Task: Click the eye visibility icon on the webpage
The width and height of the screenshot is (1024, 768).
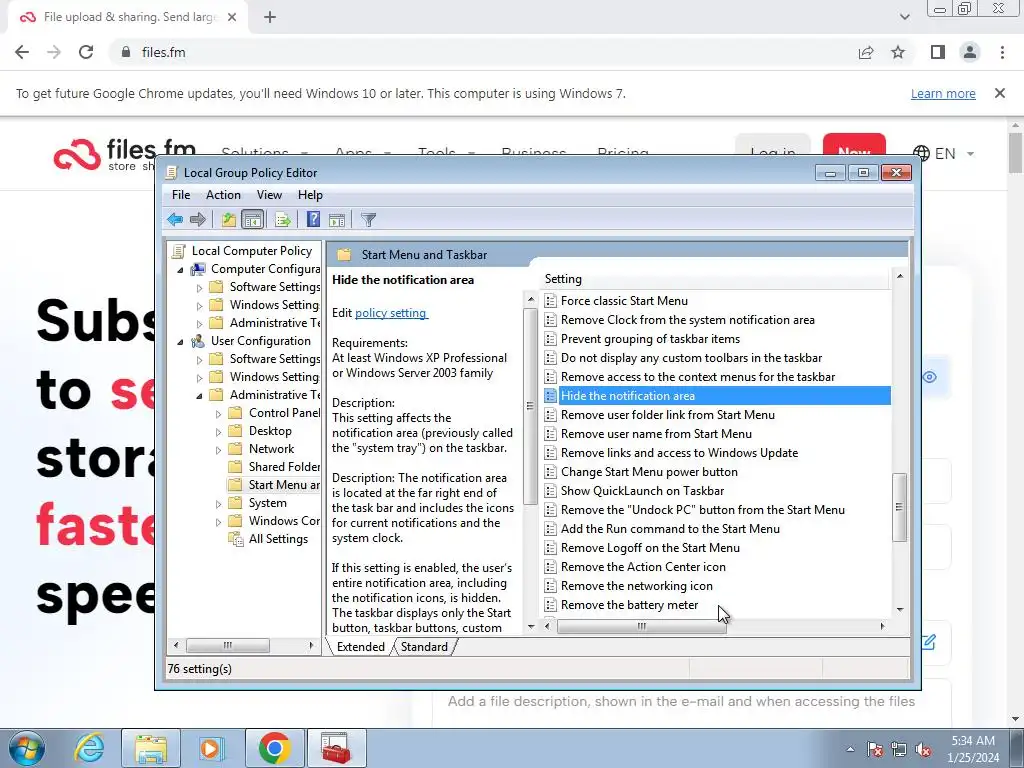Action: pos(929,377)
